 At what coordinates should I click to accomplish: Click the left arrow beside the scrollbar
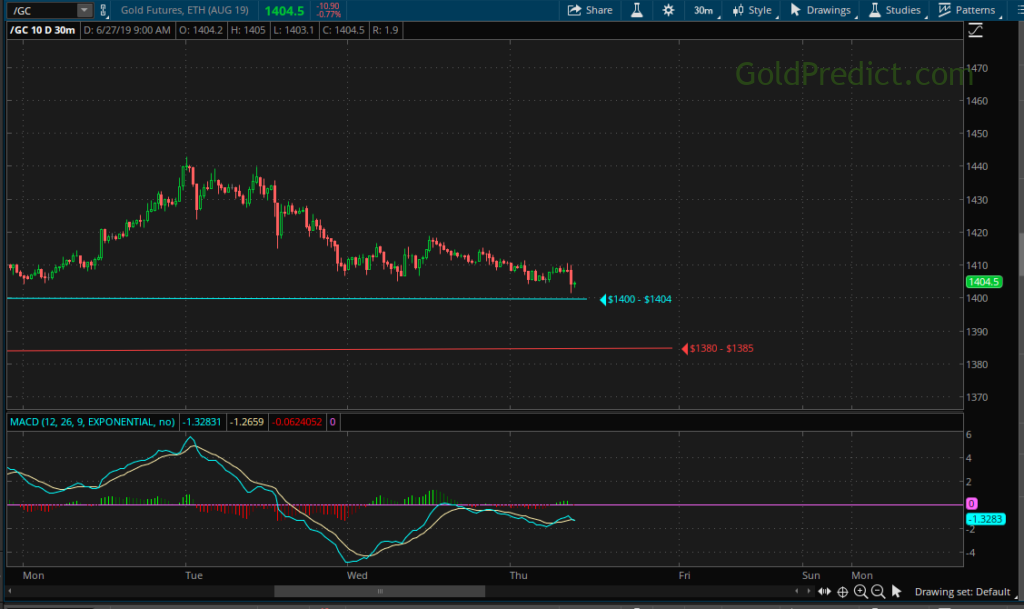coord(797,591)
